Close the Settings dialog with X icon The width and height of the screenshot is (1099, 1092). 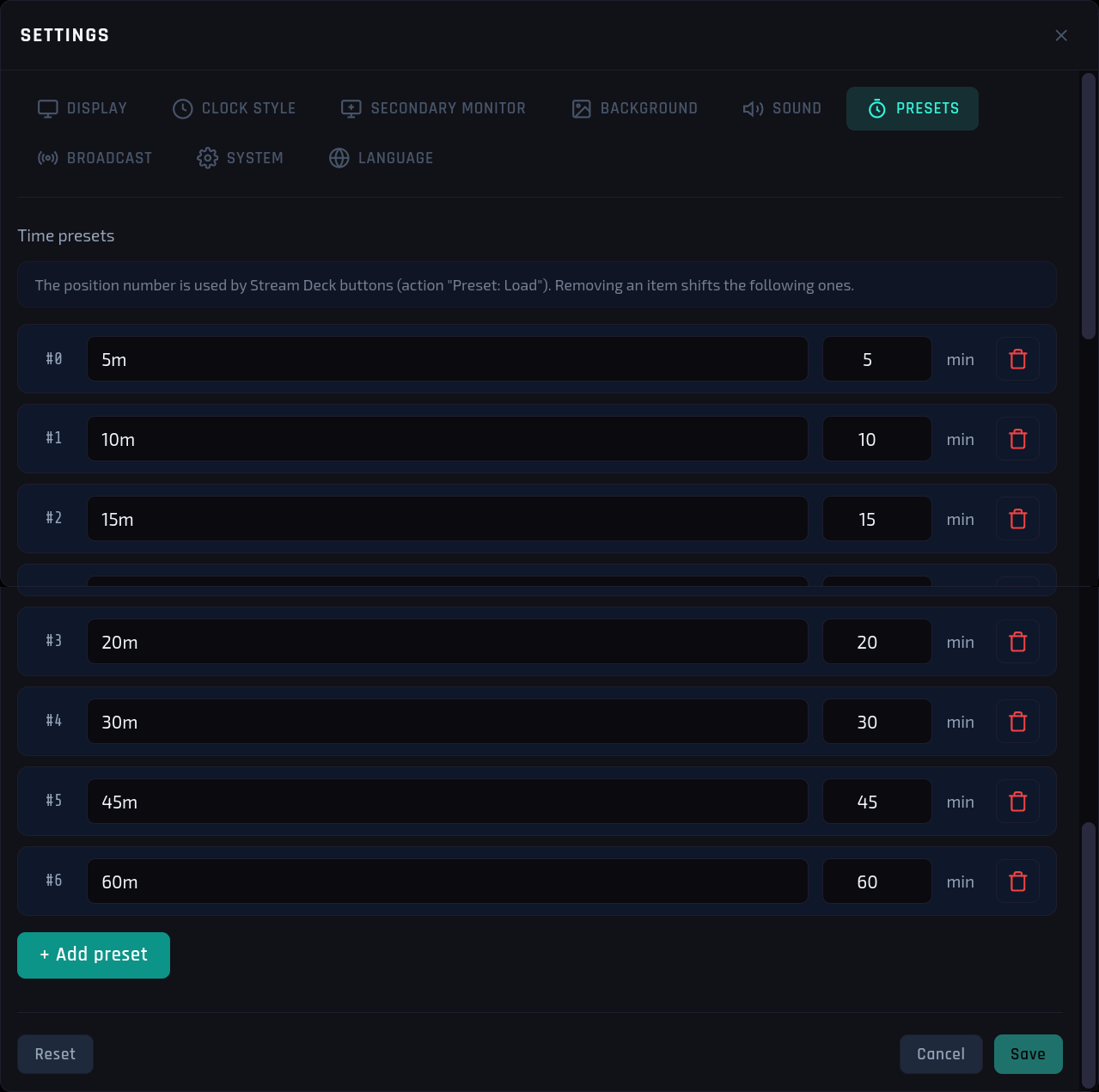point(1061,35)
